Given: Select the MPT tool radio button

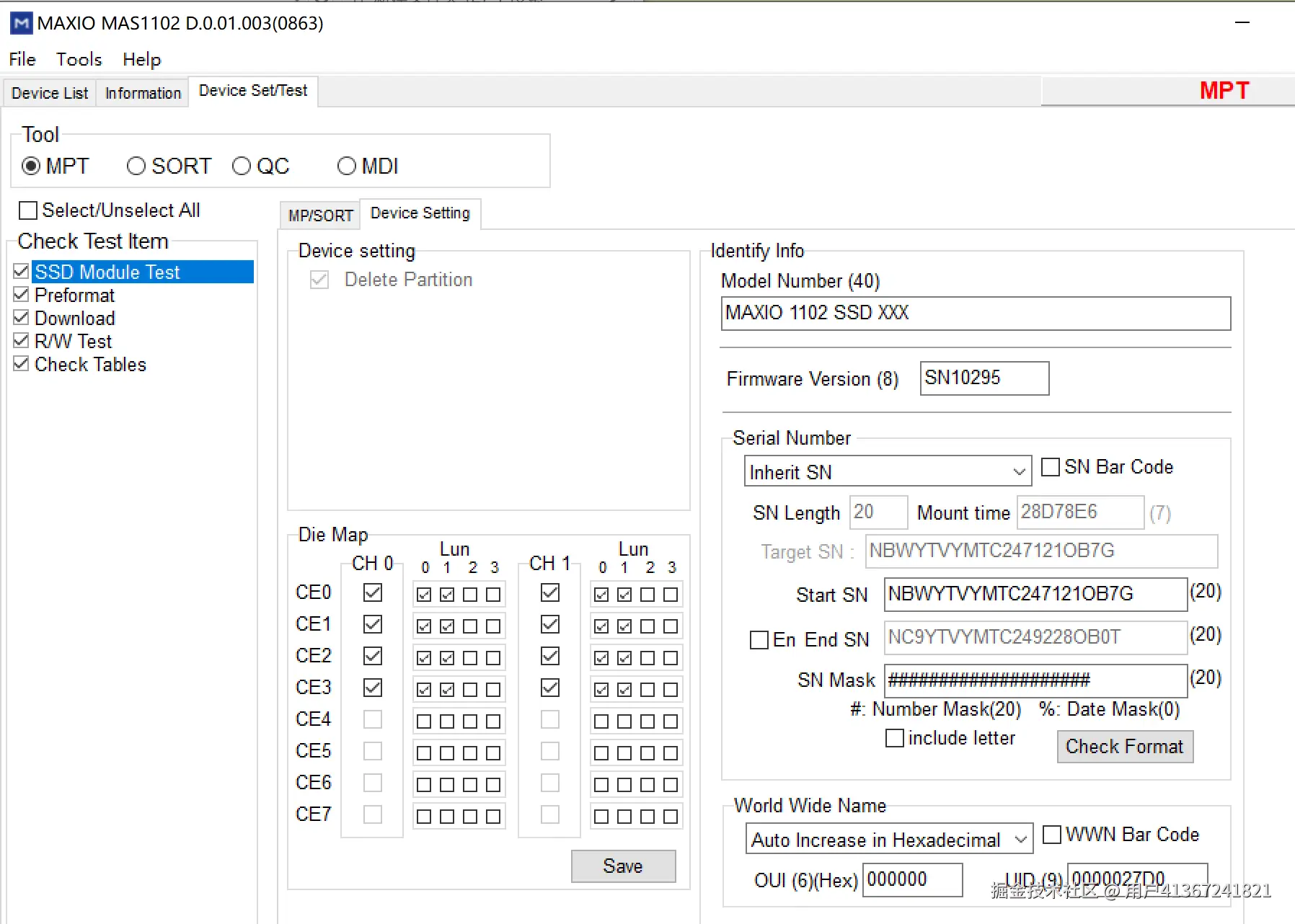Looking at the screenshot, I should [x=31, y=166].
